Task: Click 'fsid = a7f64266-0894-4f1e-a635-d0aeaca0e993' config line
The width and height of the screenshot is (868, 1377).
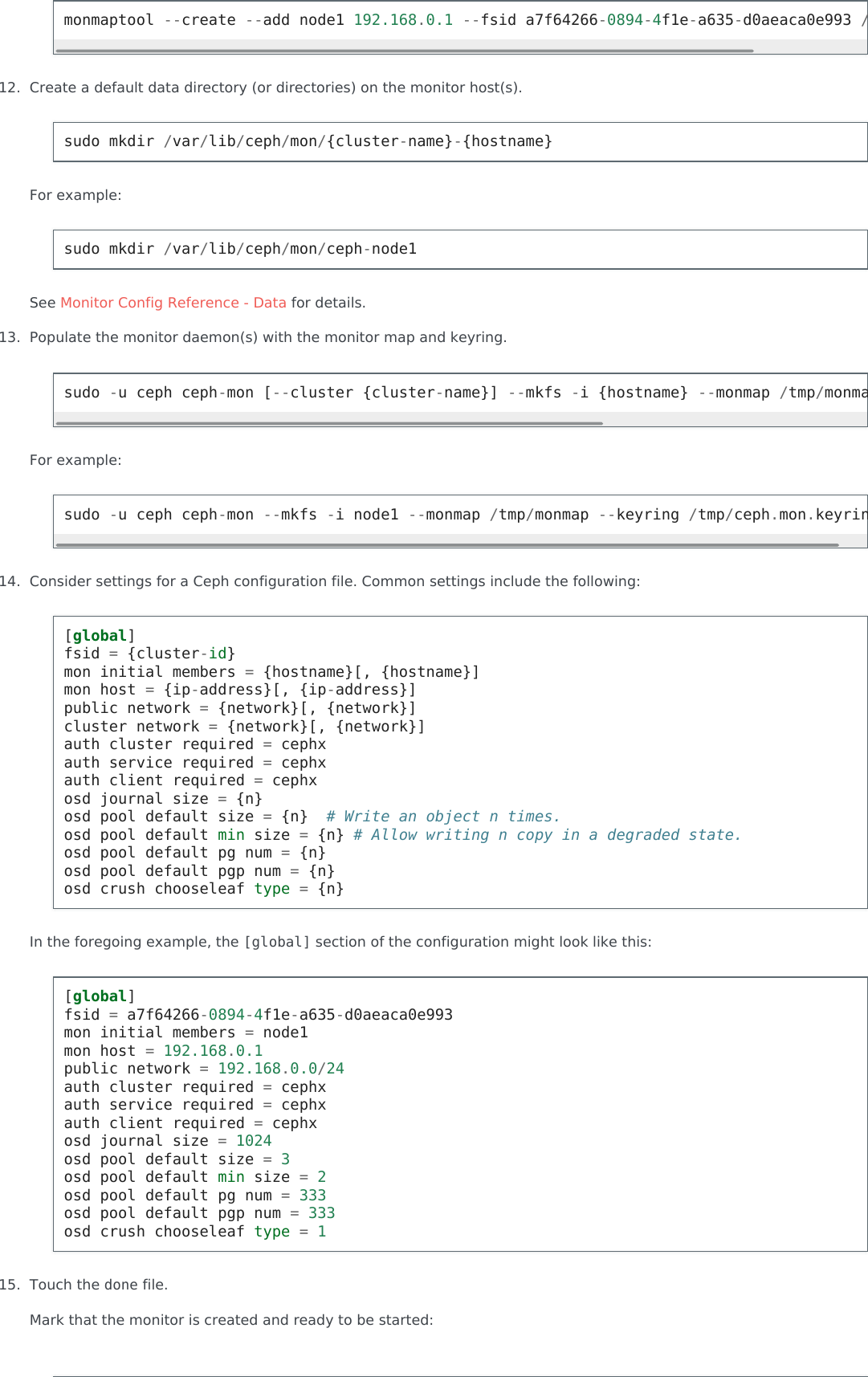Action: (259, 1015)
